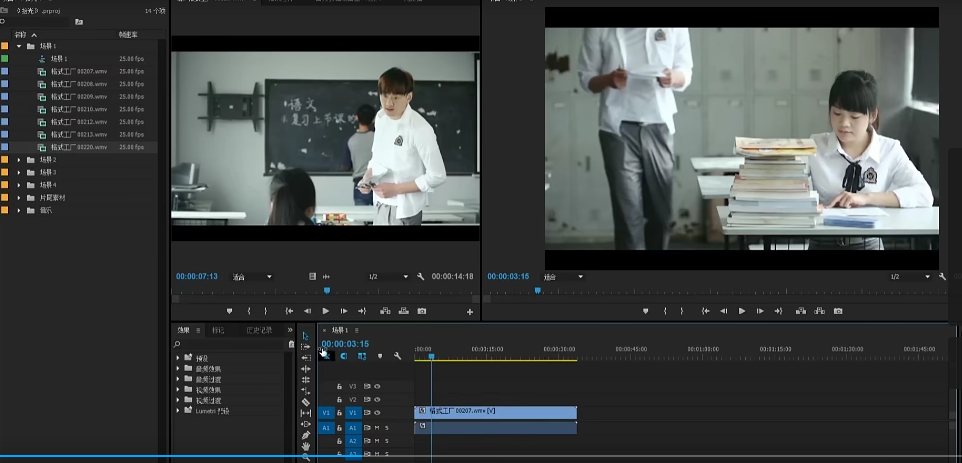The height and width of the screenshot is (463, 962).
Task: Toggle timeline snap magnet button
Action: [x=344, y=356]
